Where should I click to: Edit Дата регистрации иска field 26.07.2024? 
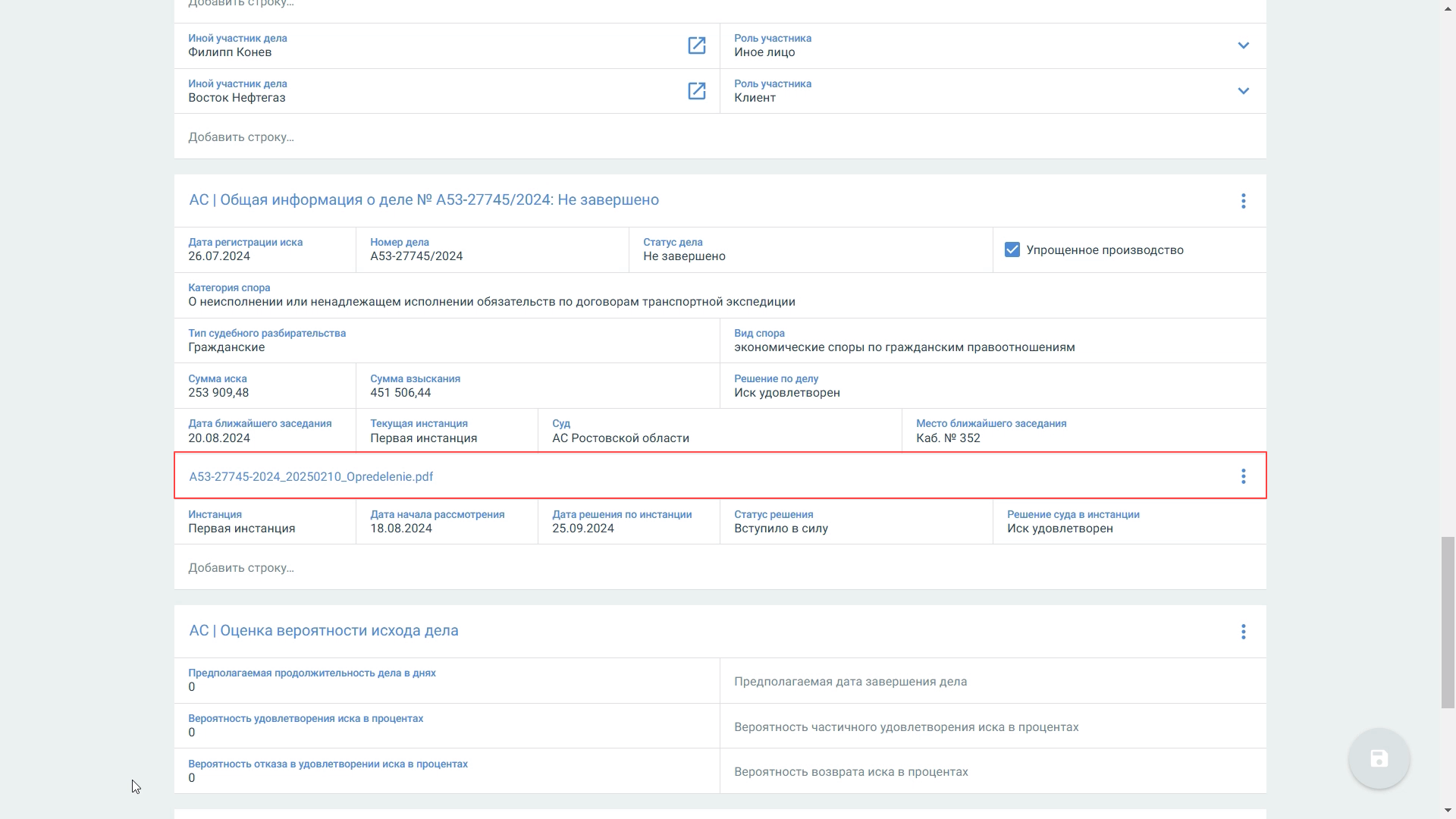point(265,249)
